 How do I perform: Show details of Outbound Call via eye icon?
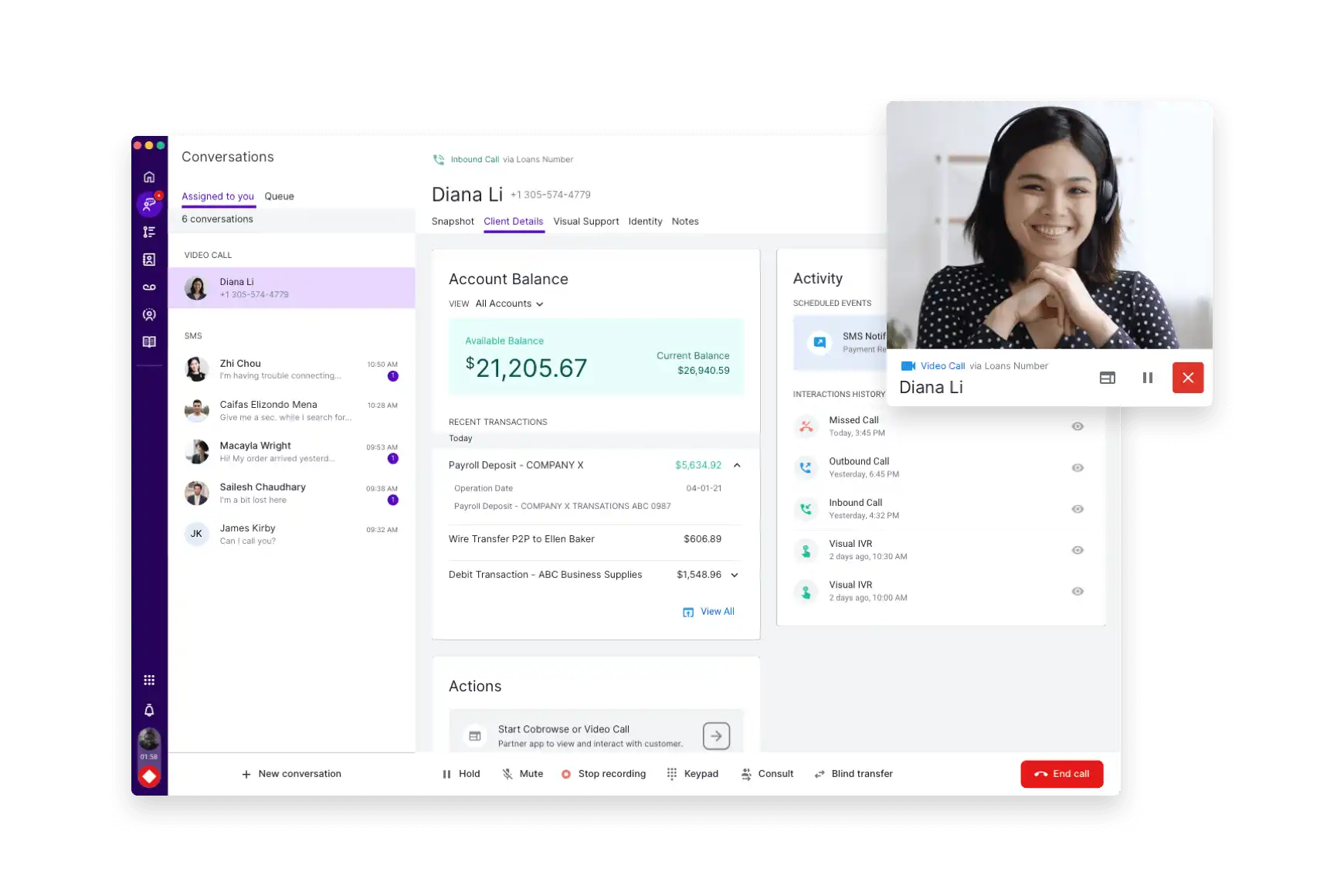[x=1078, y=468]
